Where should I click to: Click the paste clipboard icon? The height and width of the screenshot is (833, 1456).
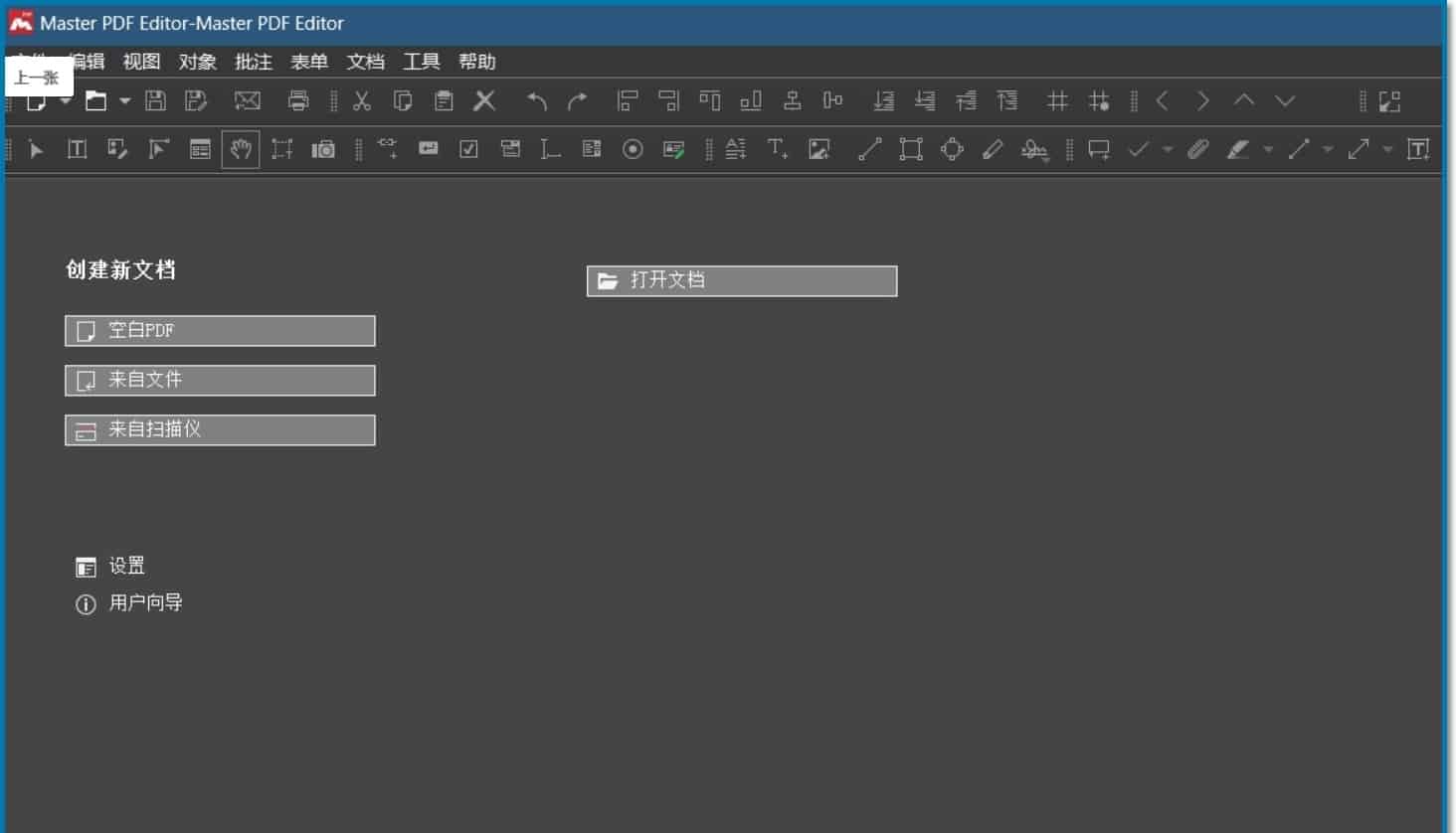[x=444, y=100]
